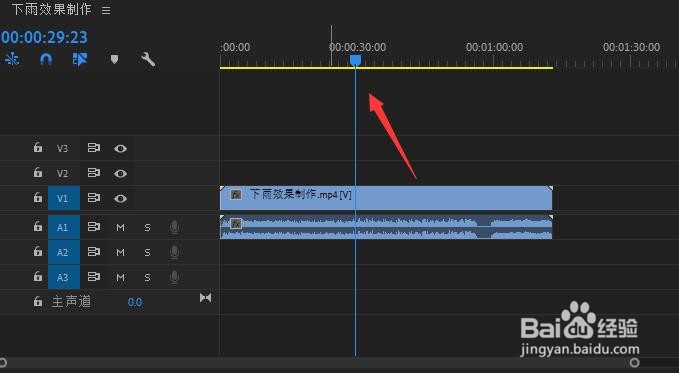The height and width of the screenshot is (373, 679).
Task: Click the fx badge on the audio clip
Action: [x=236, y=224]
